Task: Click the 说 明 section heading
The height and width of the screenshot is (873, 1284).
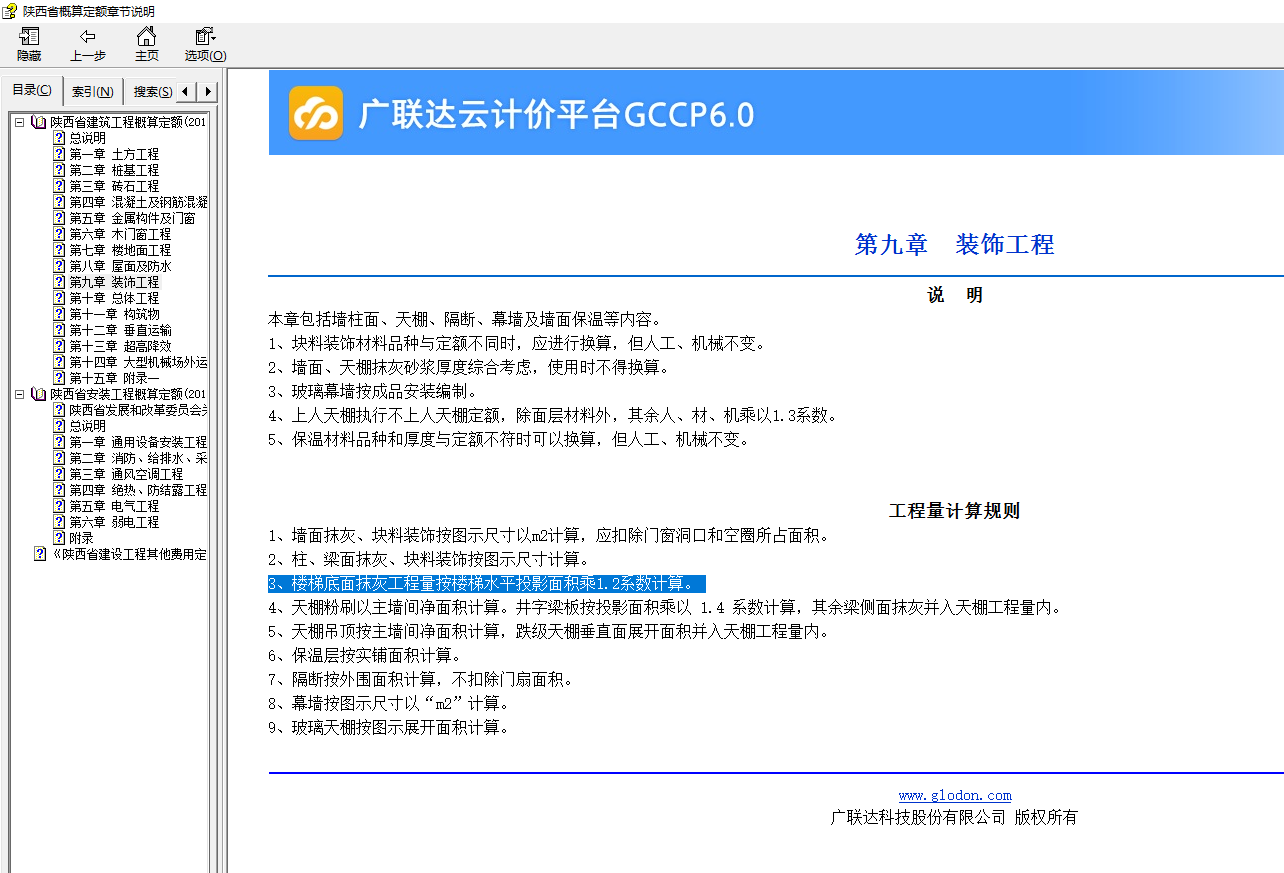Action: [x=955, y=296]
